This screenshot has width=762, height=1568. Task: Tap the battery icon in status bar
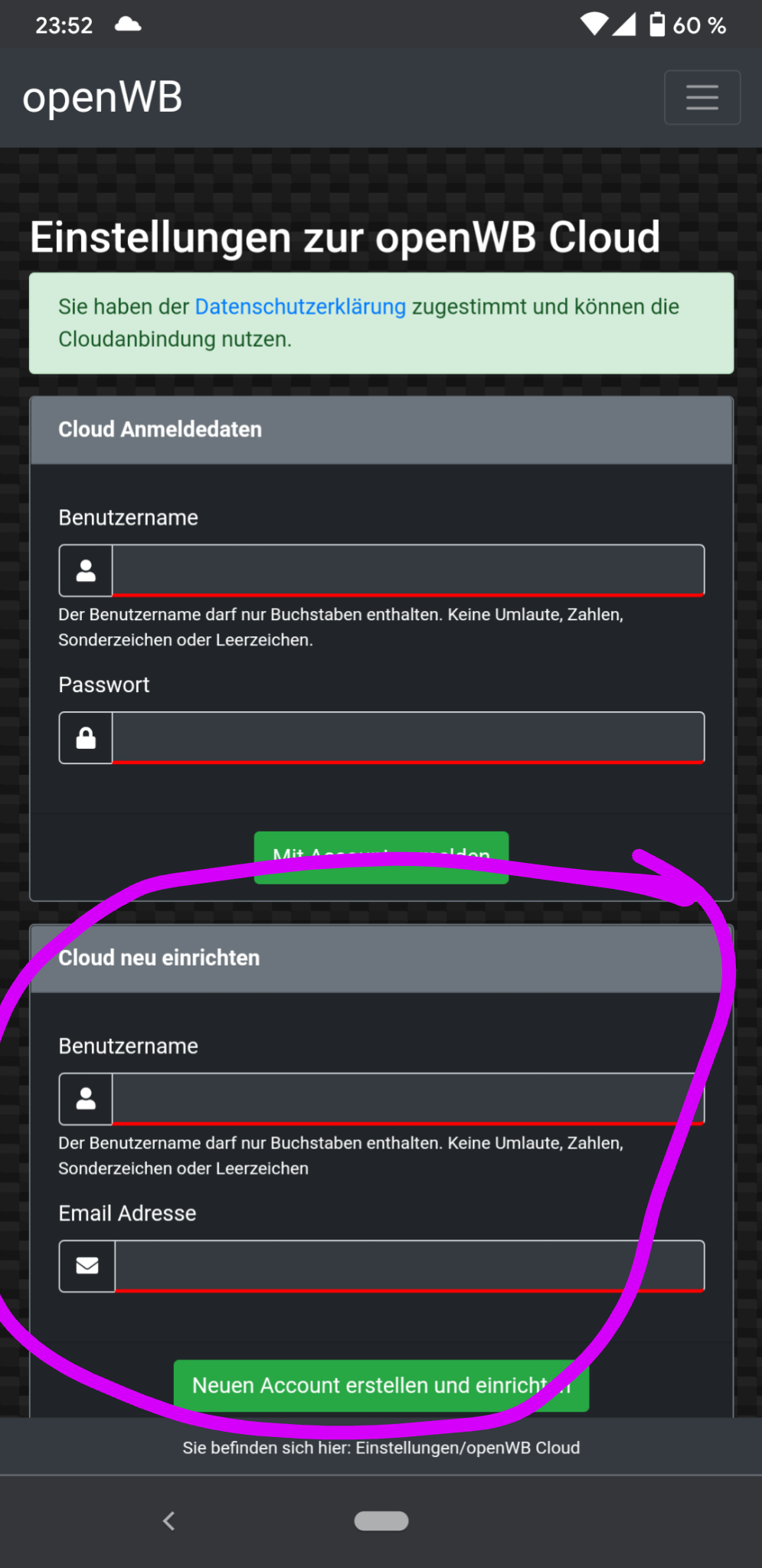pos(657,24)
